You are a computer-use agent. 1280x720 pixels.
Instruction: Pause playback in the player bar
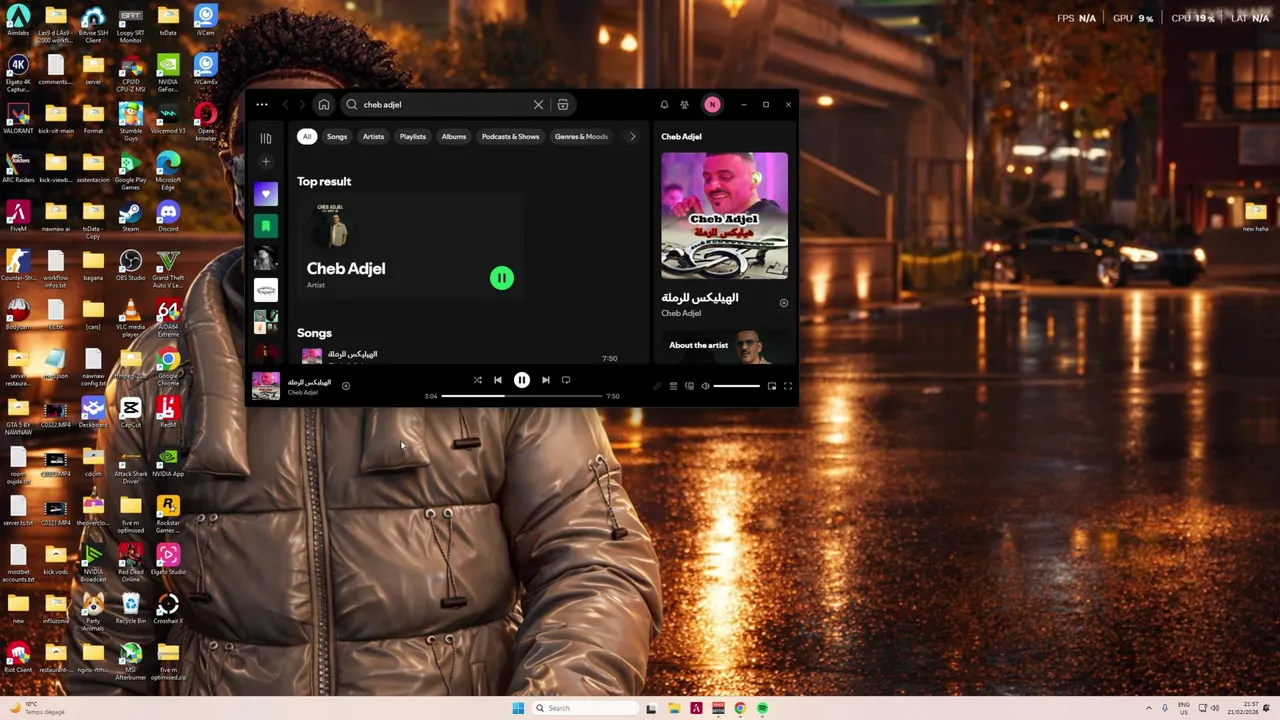pos(521,380)
